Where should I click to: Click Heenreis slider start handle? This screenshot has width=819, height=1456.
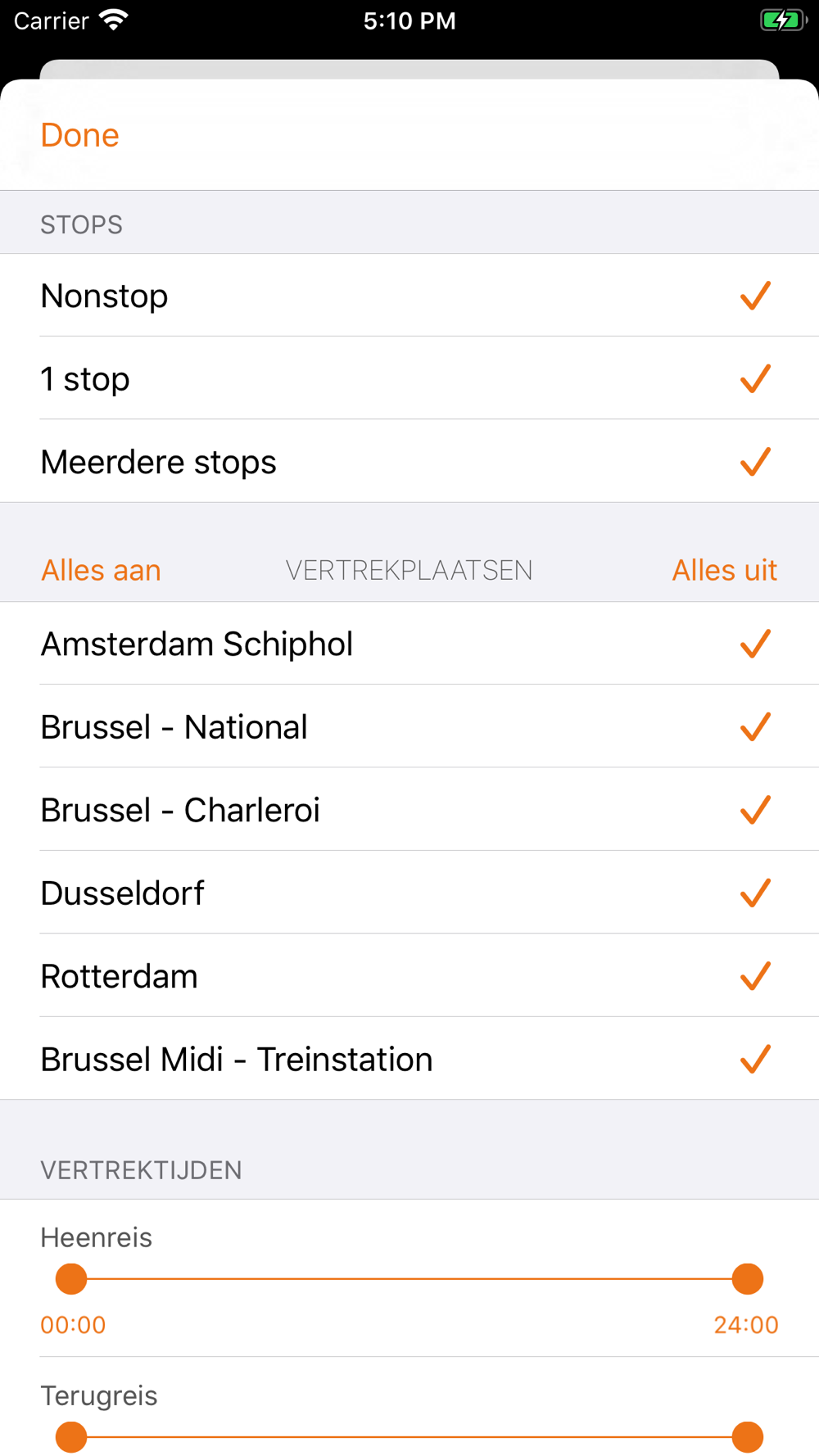point(71,1279)
